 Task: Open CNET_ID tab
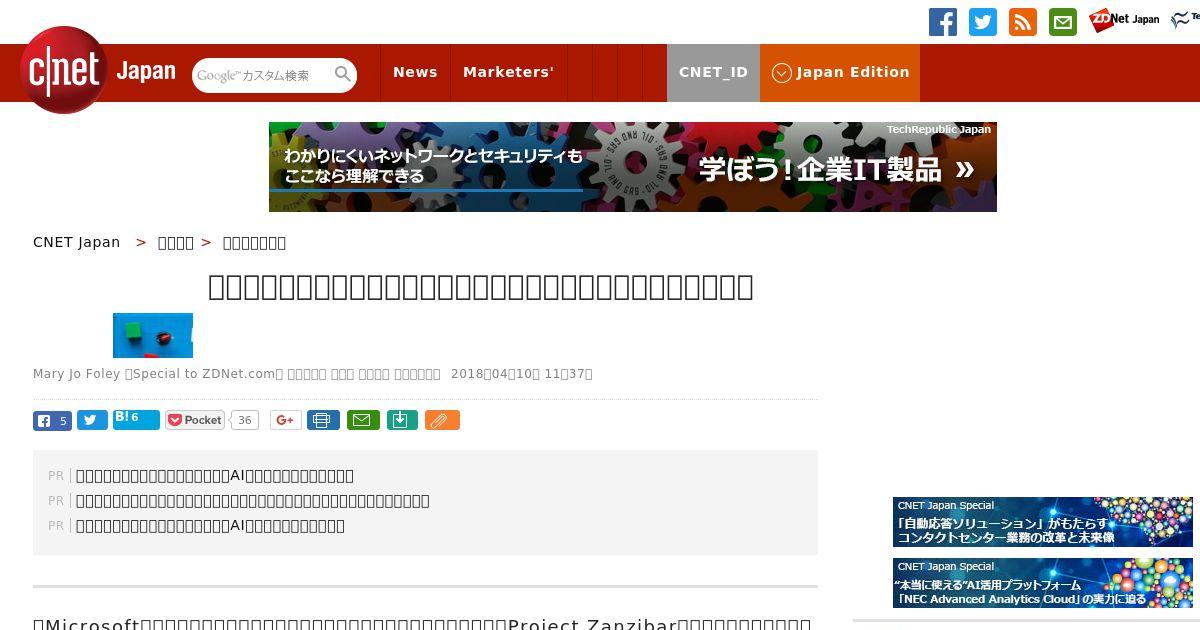[x=713, y=72]
